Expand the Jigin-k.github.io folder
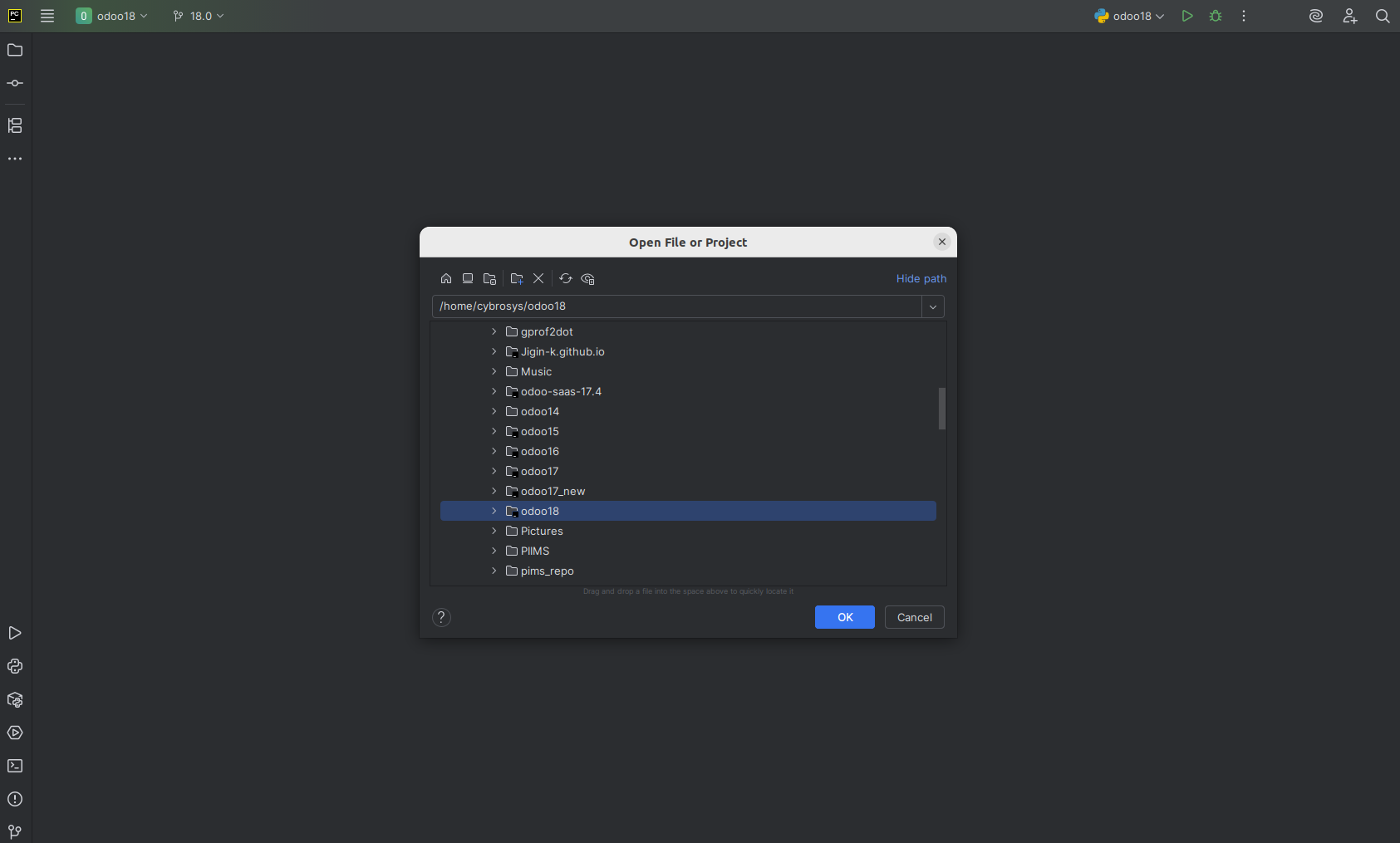 click(494, 351)
